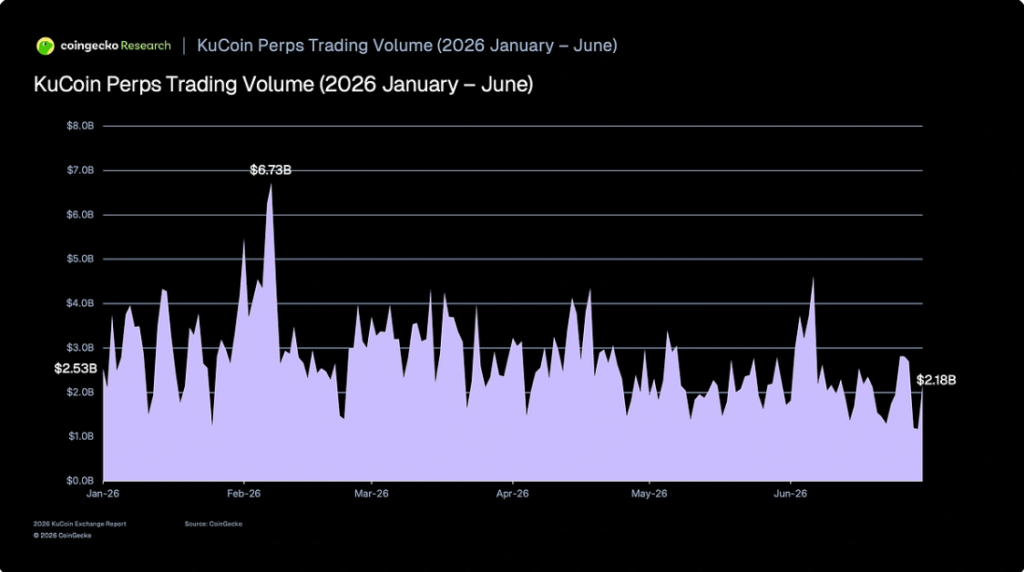Click the May-26 x-axis label
The height and width of the screenshot is (572, 1024).
[x=649, y=494]
